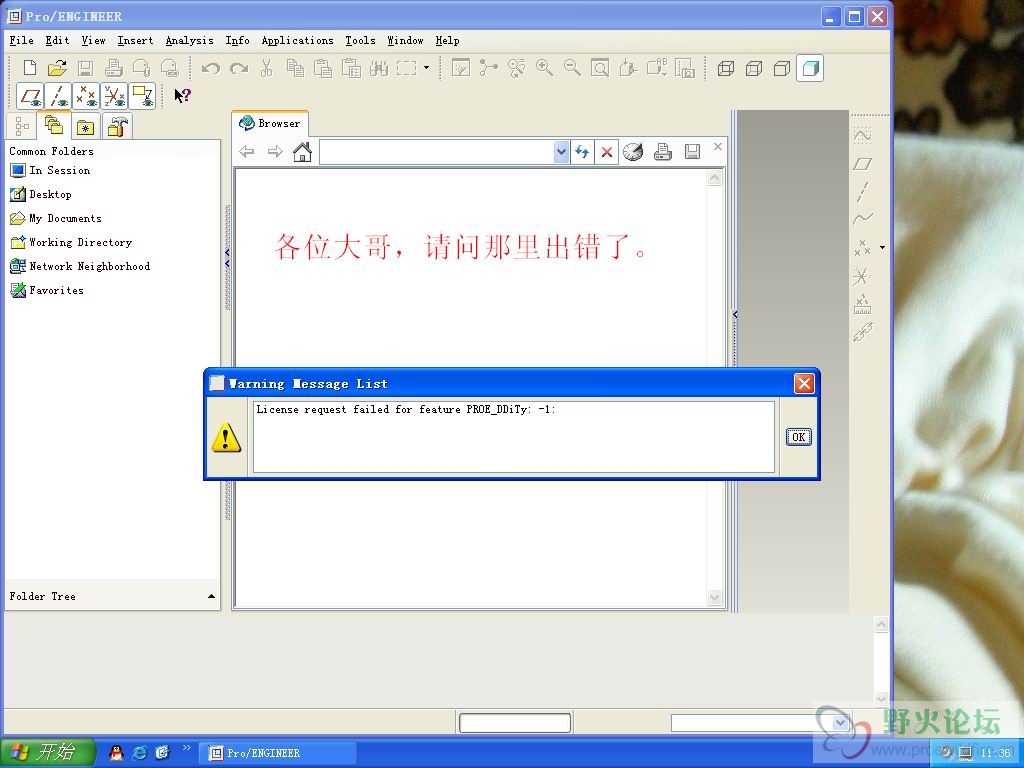The height and width of the screenshot is (768, 1024).
Task: Click OK in Warning Message List
Action: coord(799,437)
